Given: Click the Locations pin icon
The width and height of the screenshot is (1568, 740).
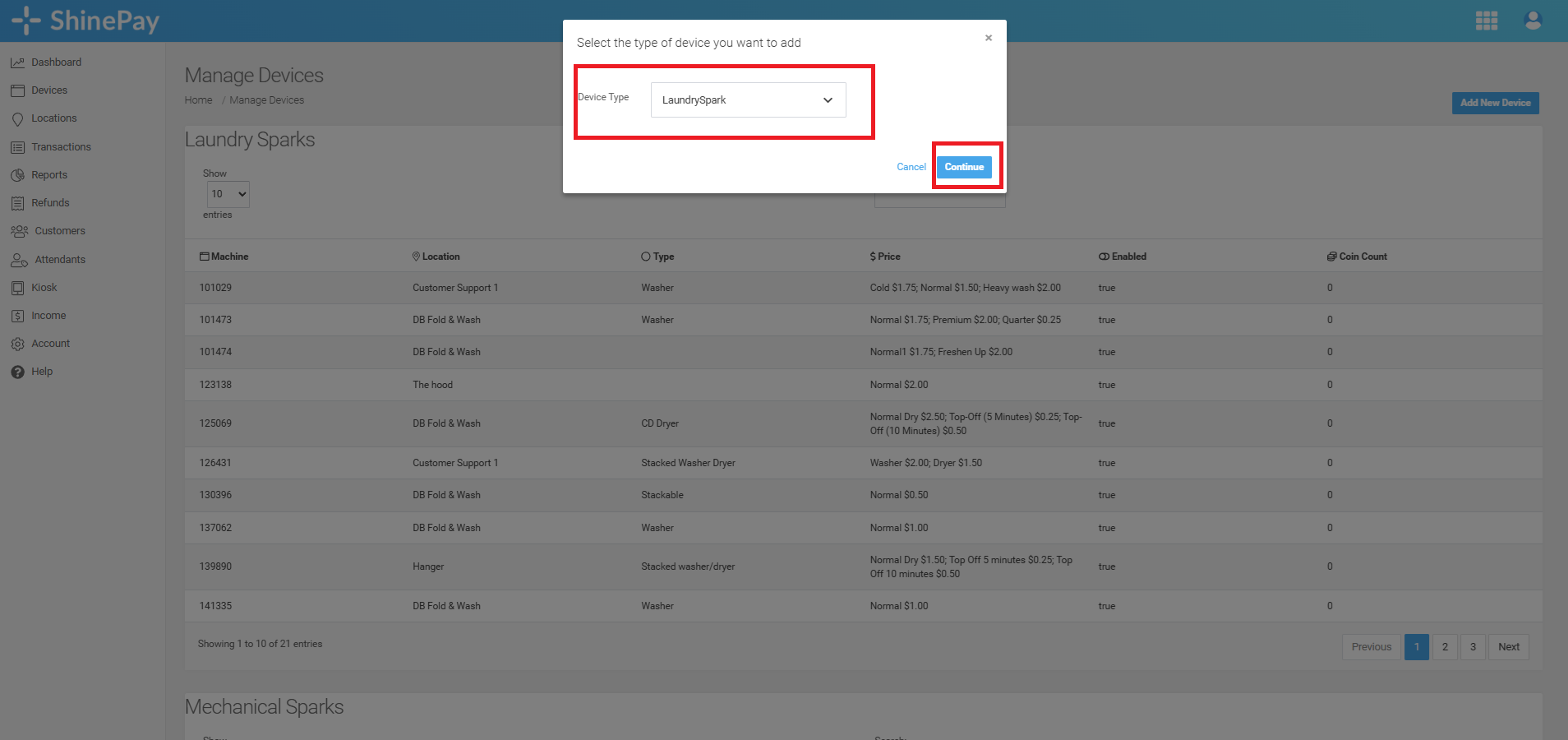Looking at the screenshot, I should (17, 119).
